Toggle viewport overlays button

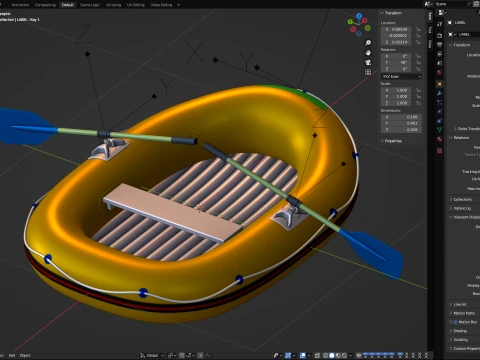(x=303, y=355)
